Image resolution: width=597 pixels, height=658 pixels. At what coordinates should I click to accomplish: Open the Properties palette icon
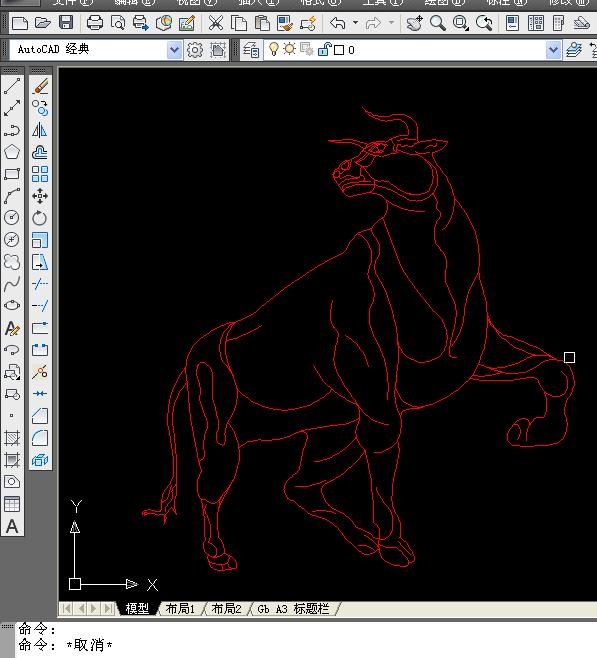512,23
